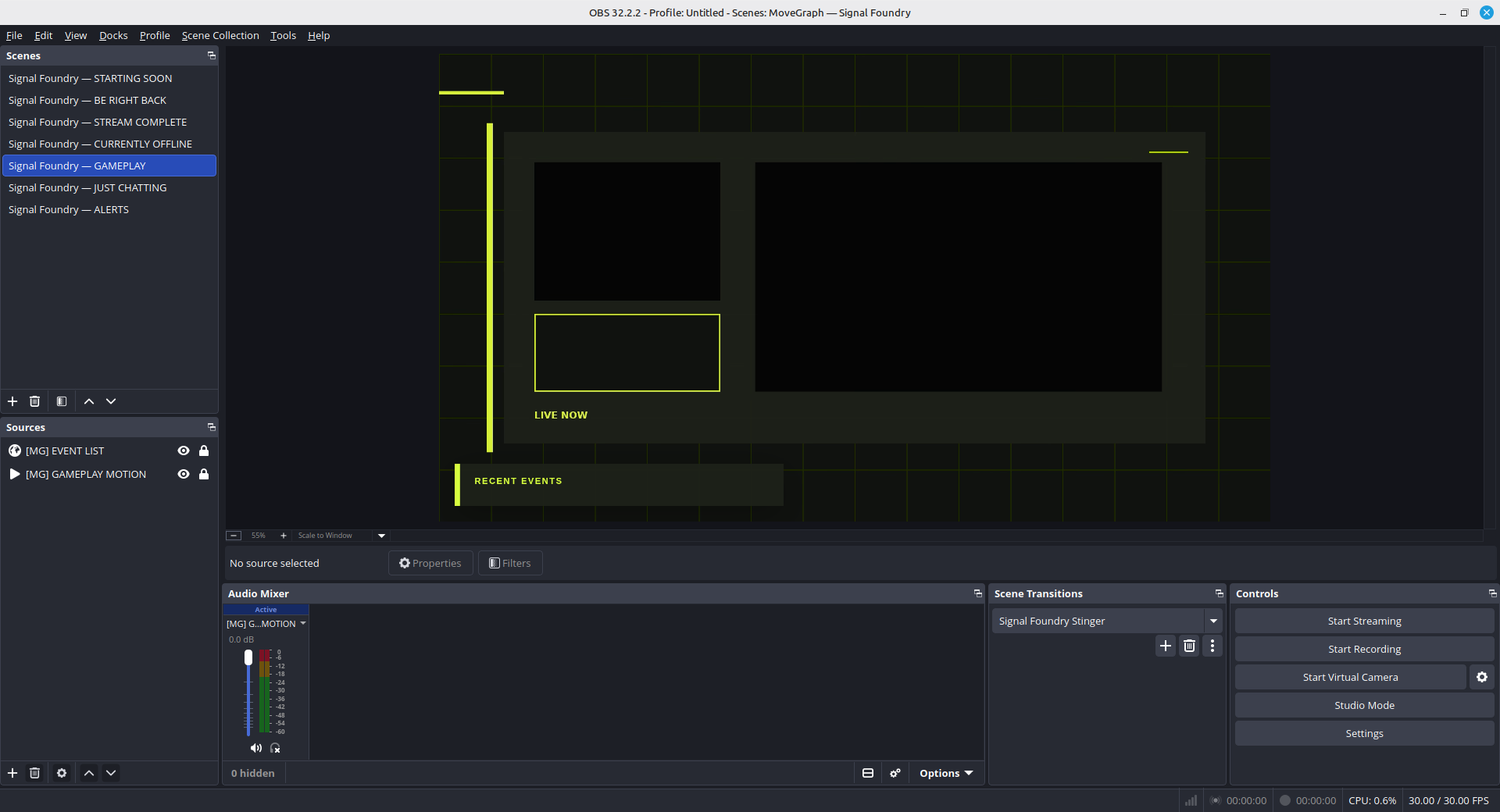
Task: Open source properties gear in the Sources toolbar
Action: coord(62,773)
